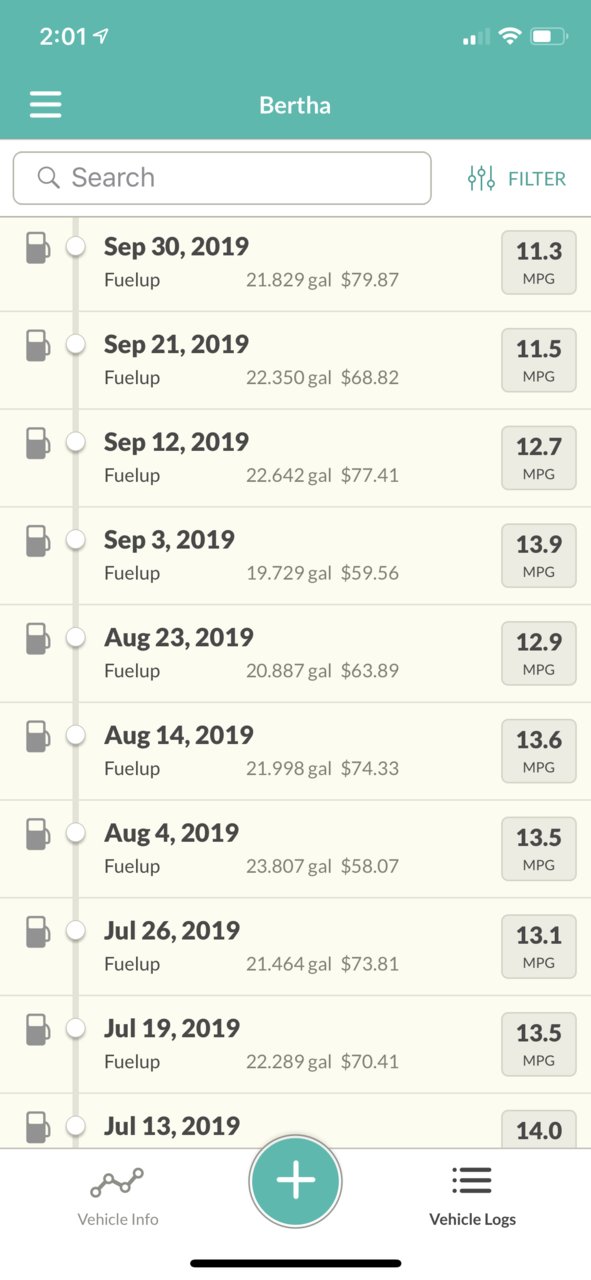
Task: Tap the Bertha vehicle title
Action: click(295, 105)
